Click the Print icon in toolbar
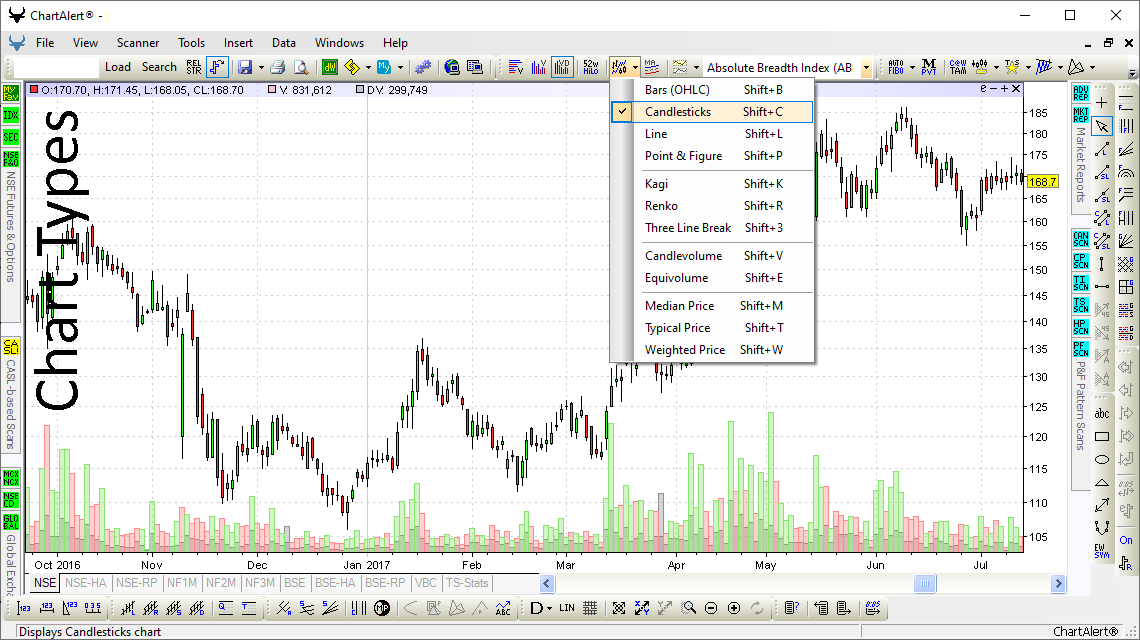Viewport: 1140px width, 640px height. click(x=278, y=67)
